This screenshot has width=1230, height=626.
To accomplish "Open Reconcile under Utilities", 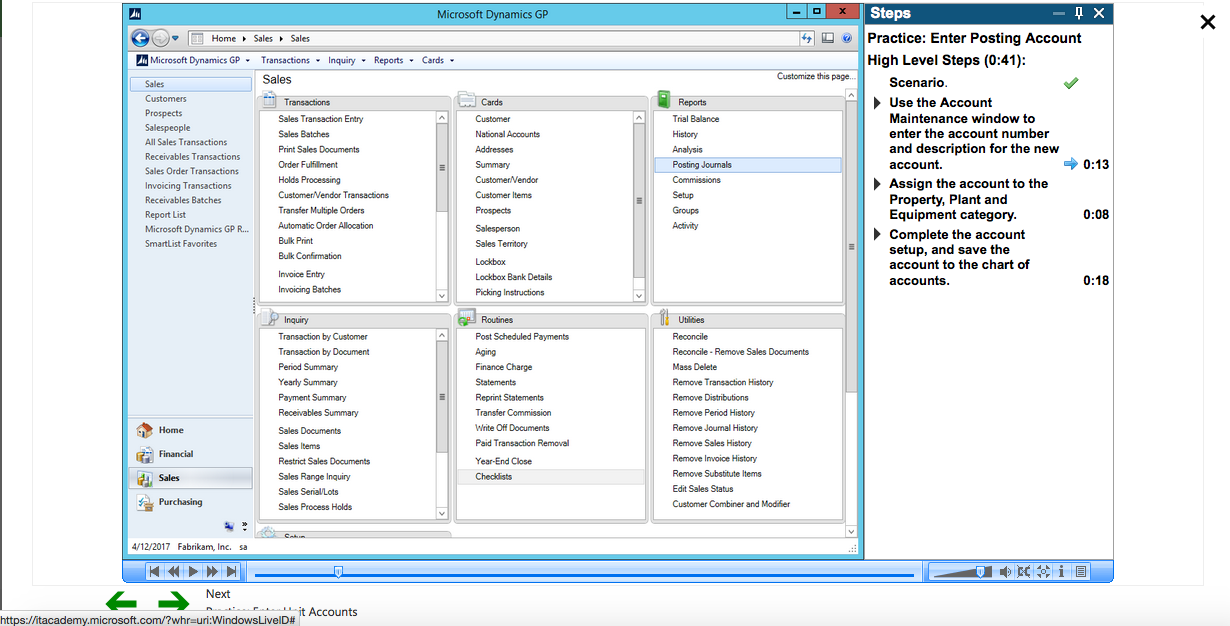I will point(690,337).
